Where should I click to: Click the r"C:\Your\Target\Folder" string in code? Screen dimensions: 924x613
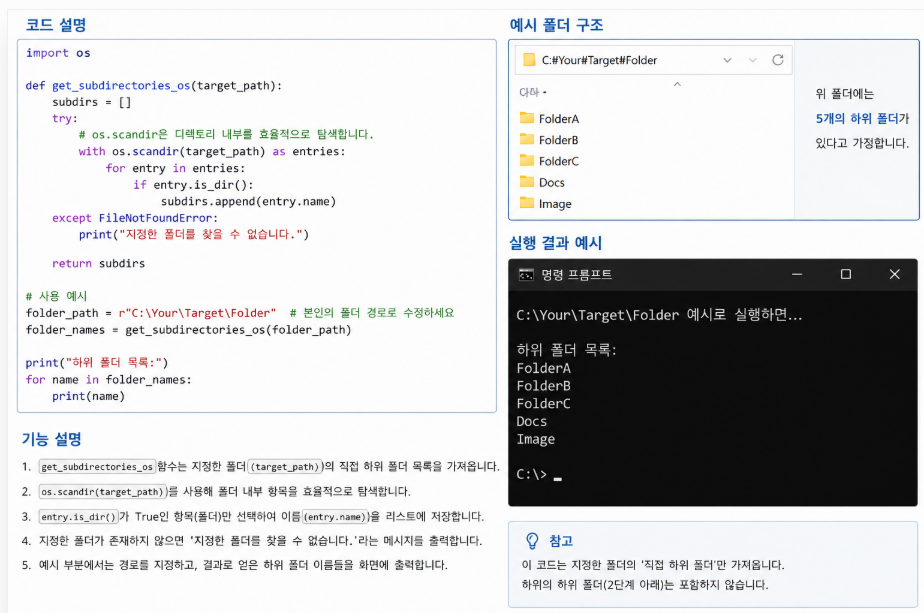(x=197, y=313)
